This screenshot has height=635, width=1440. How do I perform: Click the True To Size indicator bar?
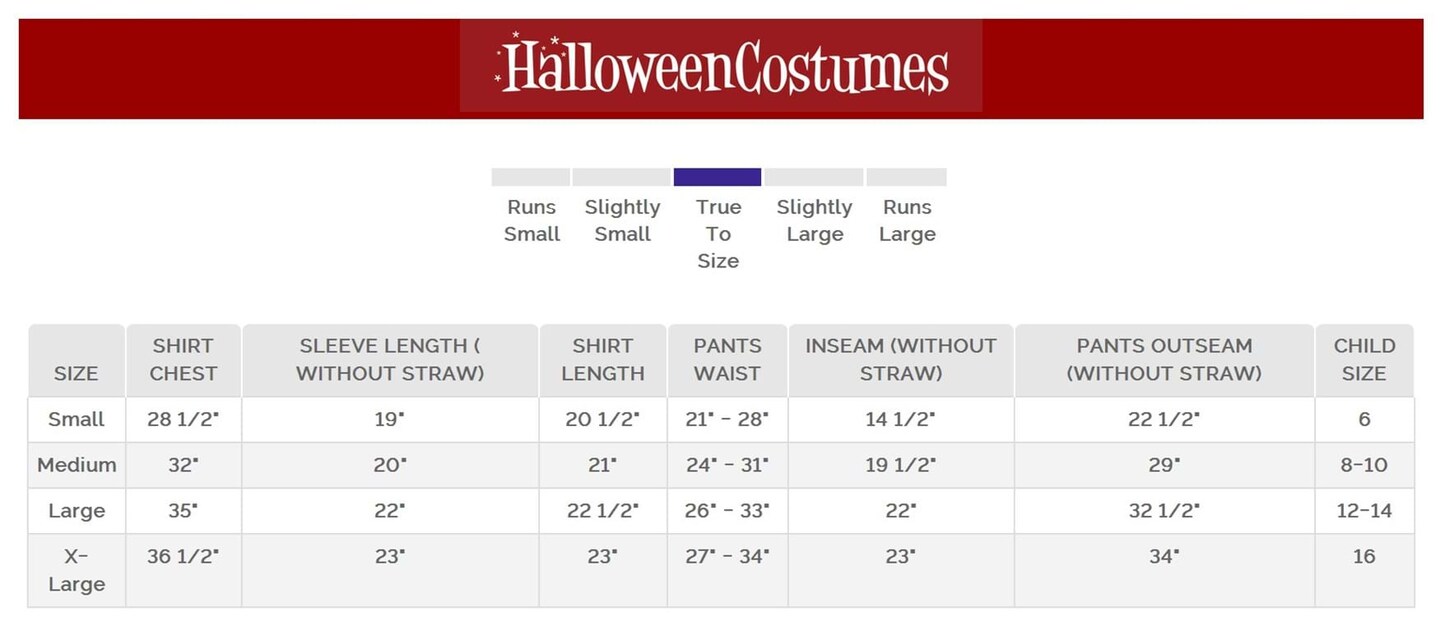[717, 177]
